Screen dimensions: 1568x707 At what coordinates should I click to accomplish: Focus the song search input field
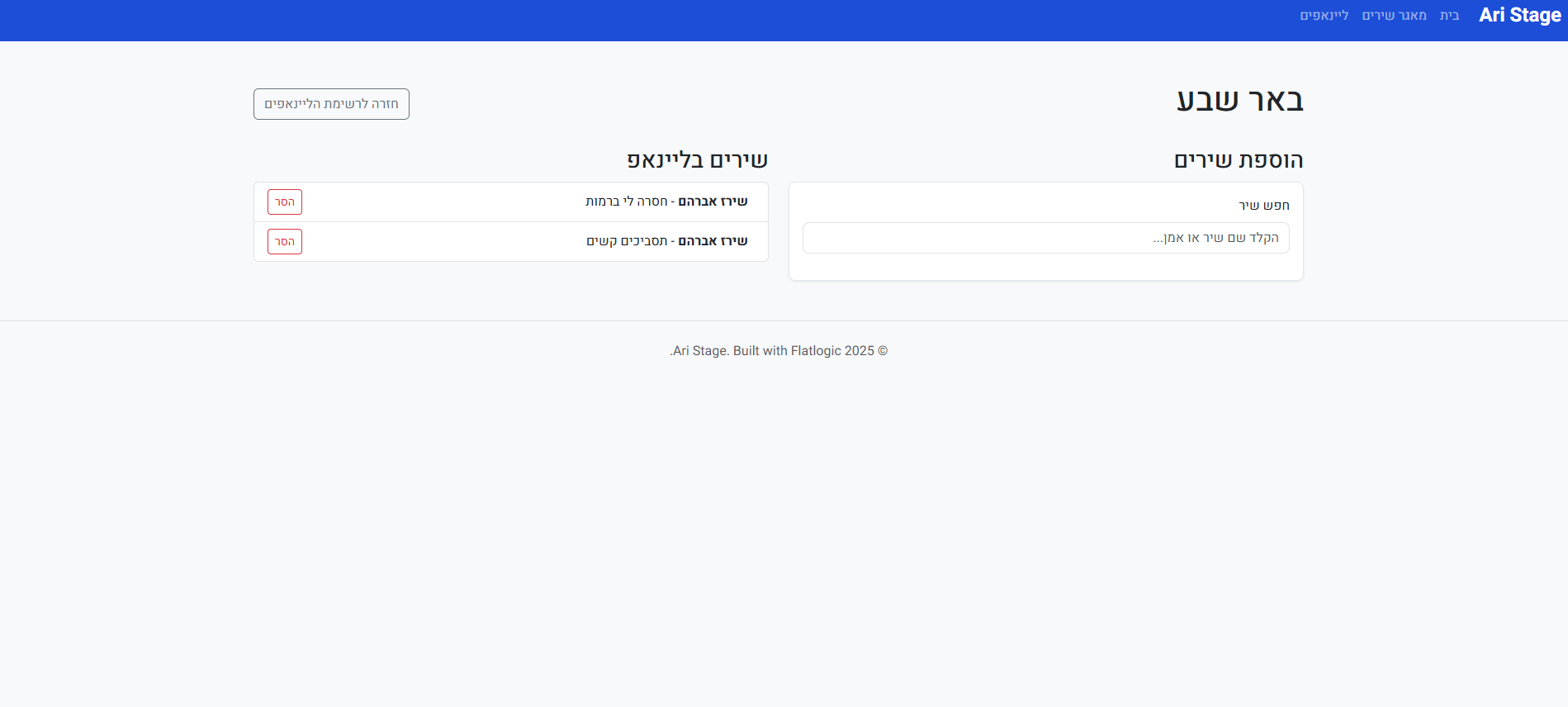[1045, 238]
